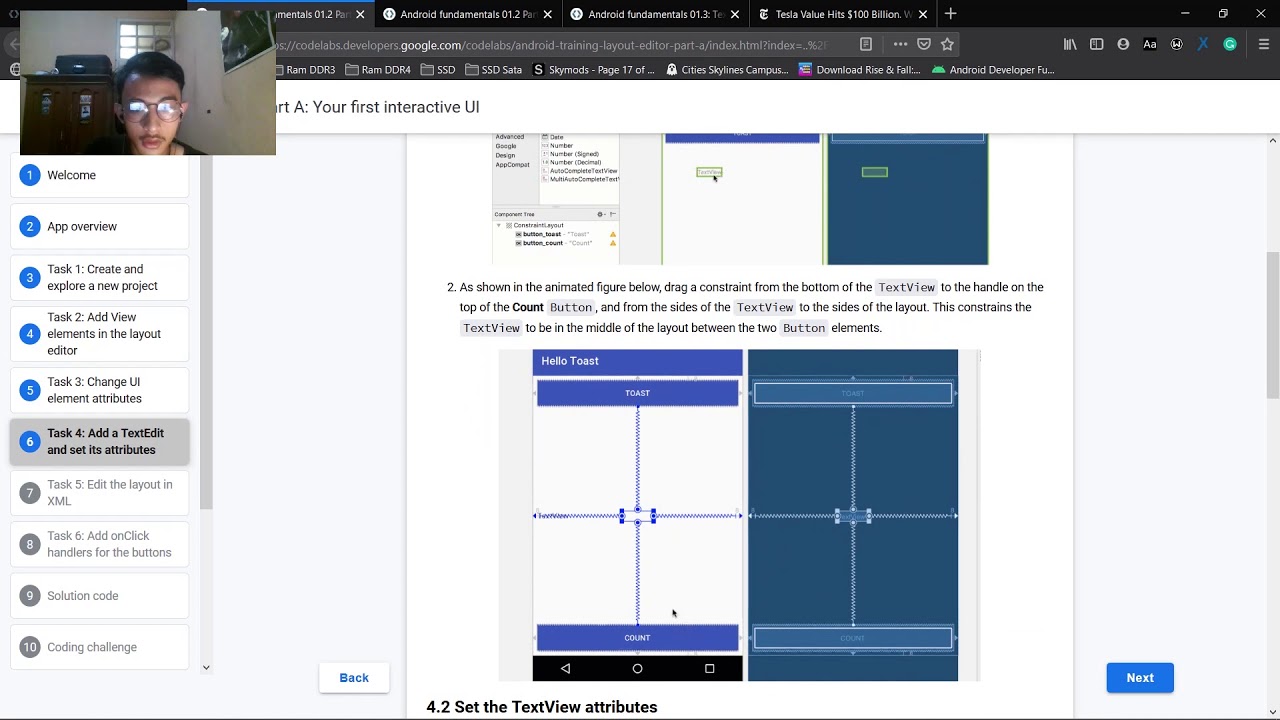Go to Welcome step

99,175
